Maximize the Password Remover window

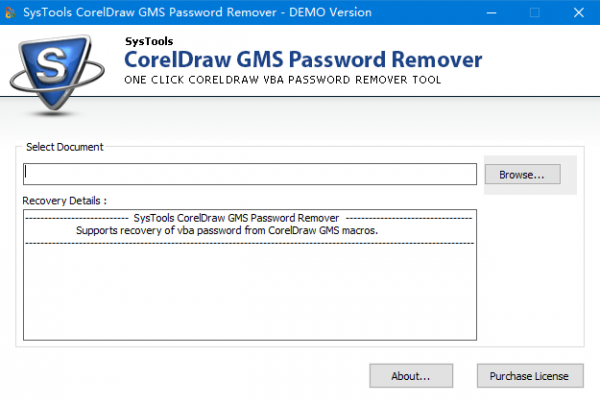pos(535,12)
